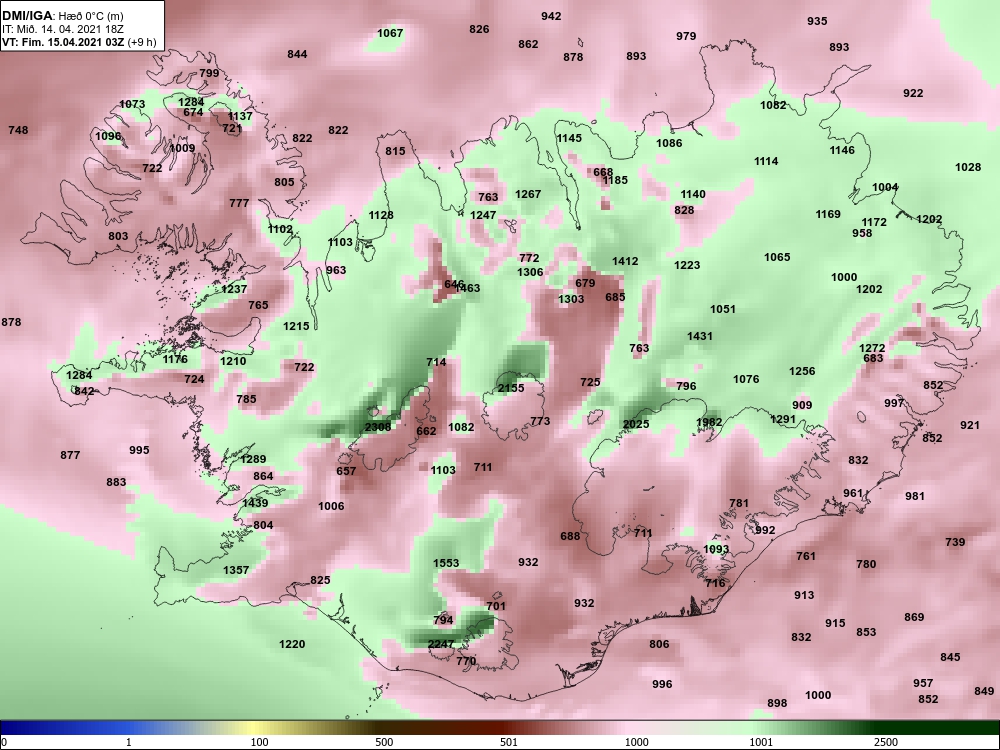This screenshot has width=1000, height=750.
Task: Click the 2155 value over the glacier outline
Action: click(511, 388)
